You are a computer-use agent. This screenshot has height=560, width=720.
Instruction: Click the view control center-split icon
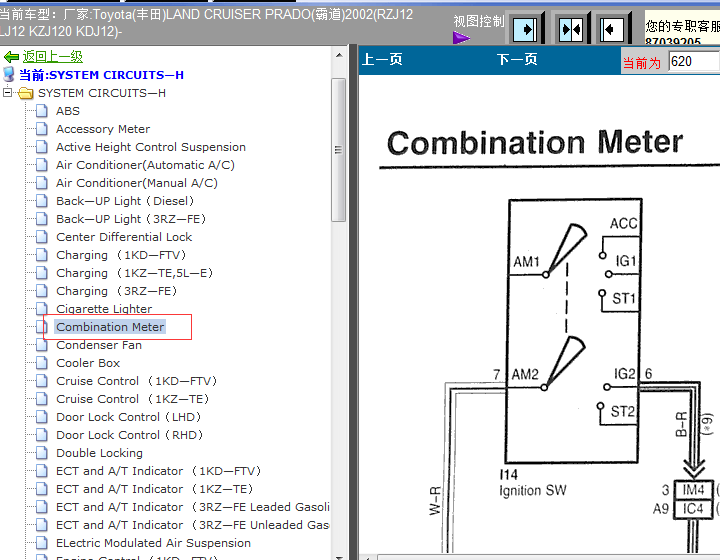571,29
